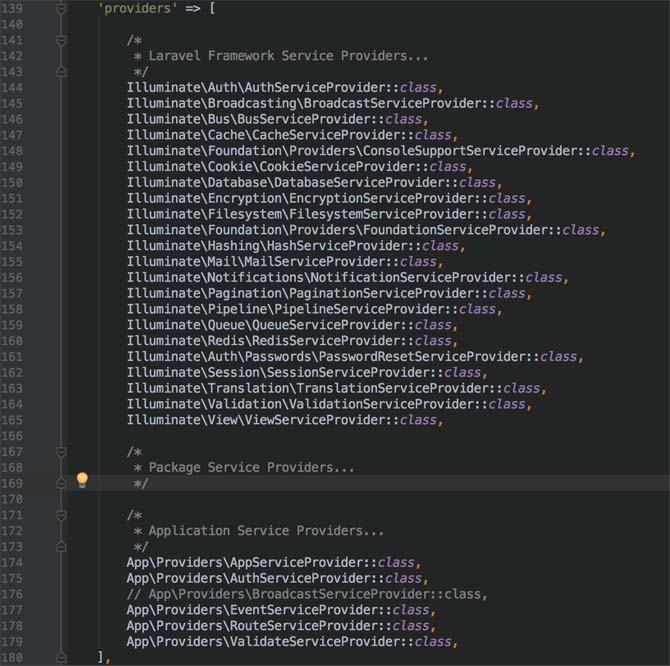Collapse the Laravel Framework comment fold at line 141
This screenshot has width=670, height=666.
tap(62, 40)
